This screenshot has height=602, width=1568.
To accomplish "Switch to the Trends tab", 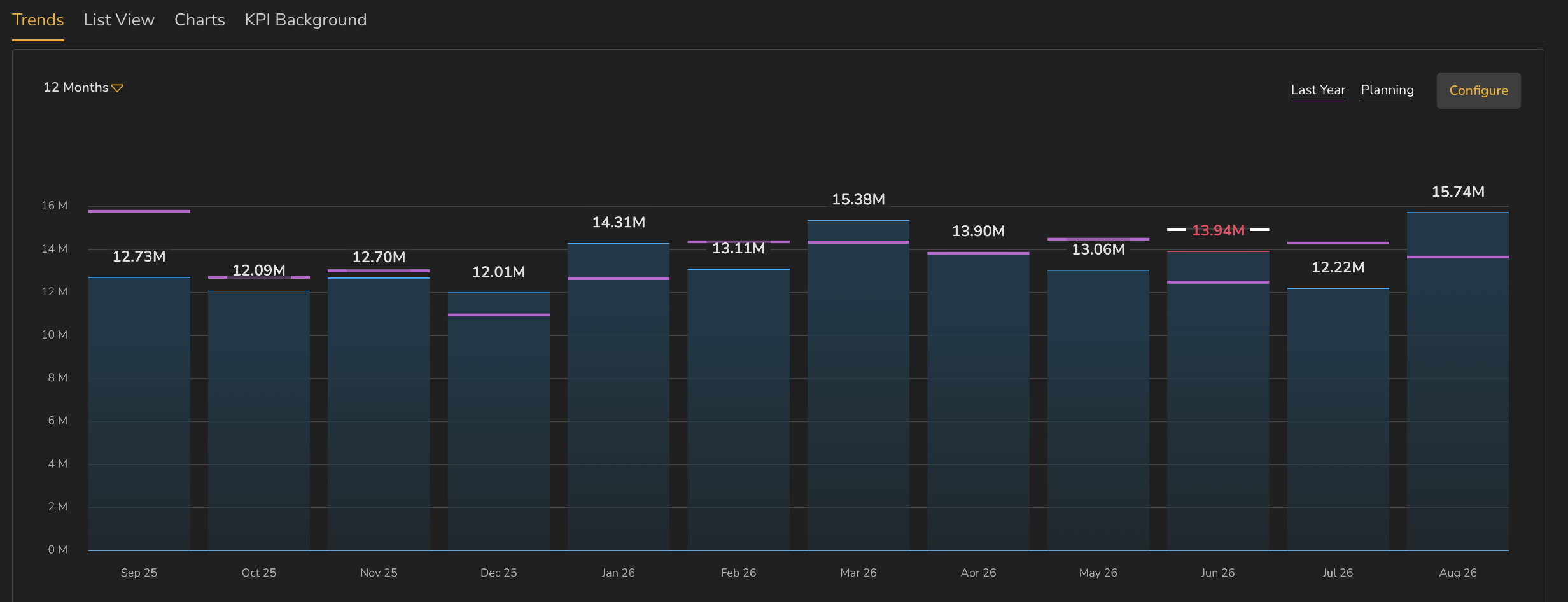I will (38, 20).
